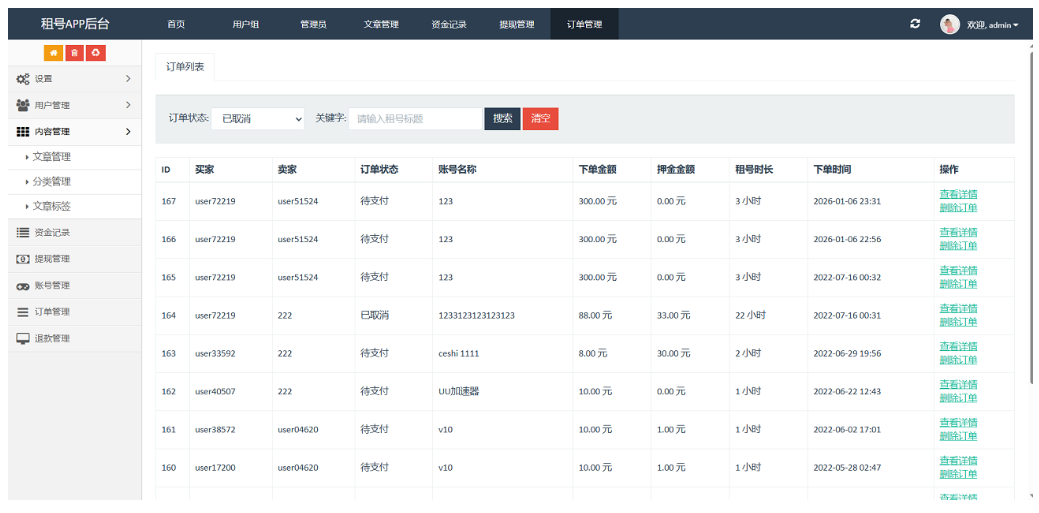Click the red 清空 button
The image size is (1039, 513).
click(x=540, y=119)
